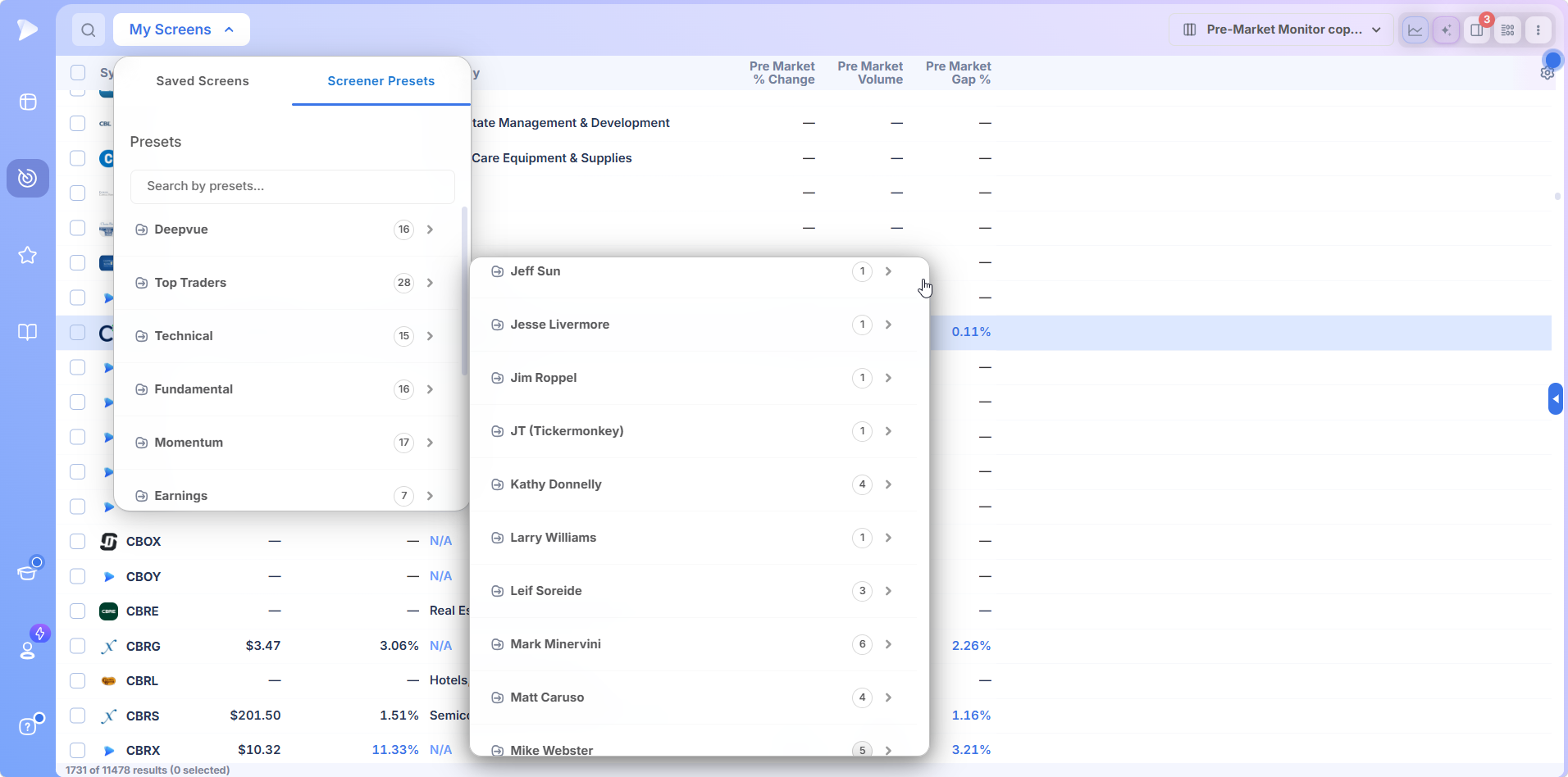Toggle the select-all header checkbox

point(78,72)
